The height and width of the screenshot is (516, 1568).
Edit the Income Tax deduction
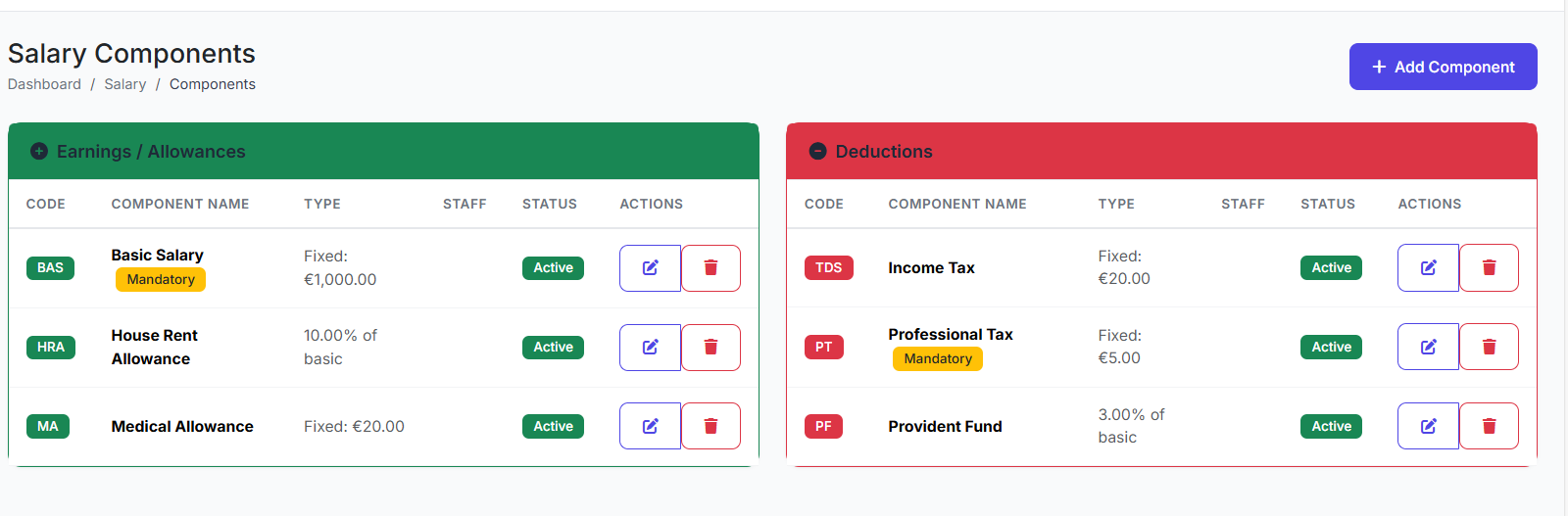[1428, 267]
